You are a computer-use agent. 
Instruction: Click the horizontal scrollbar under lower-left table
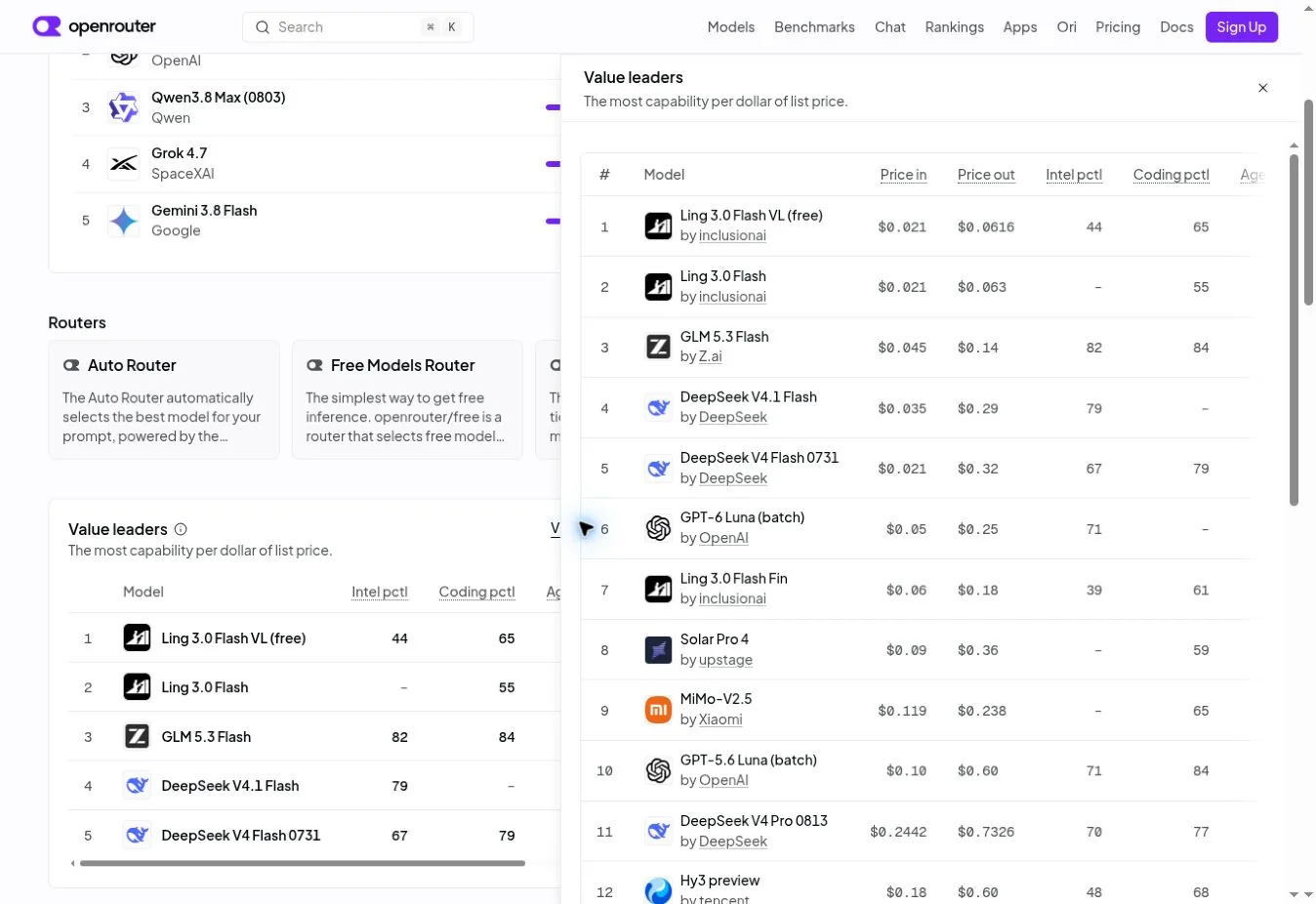tap(303, 863)
